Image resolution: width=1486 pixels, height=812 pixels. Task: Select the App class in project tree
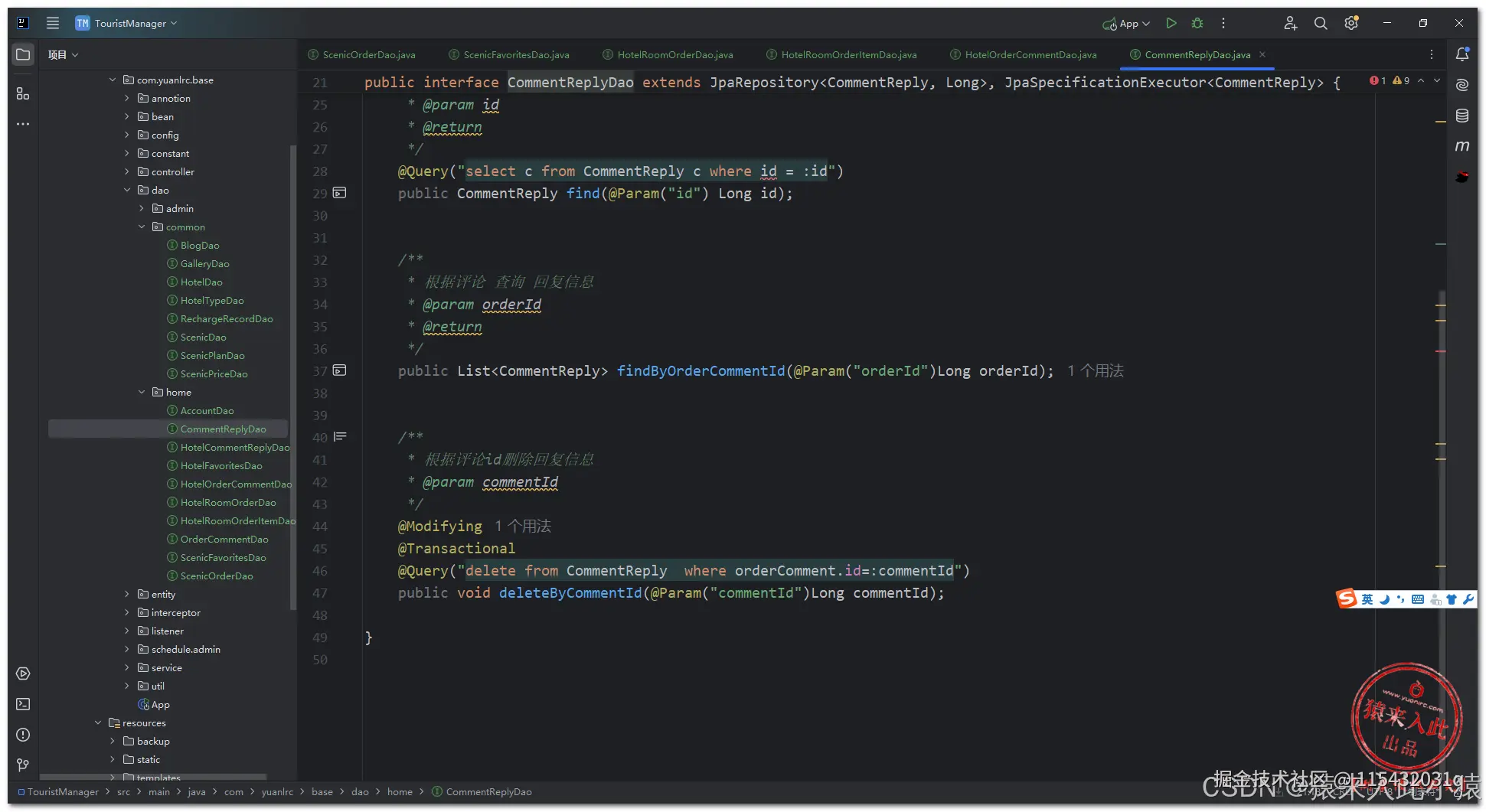154,704
